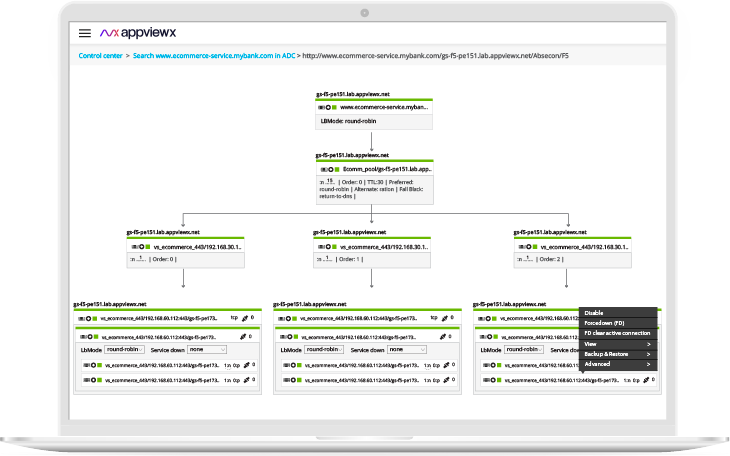The height and width of the screenshot is (456, 730).
Task: Open the Service down dropdown in the middle panel
Action: (x=408, y=350)
